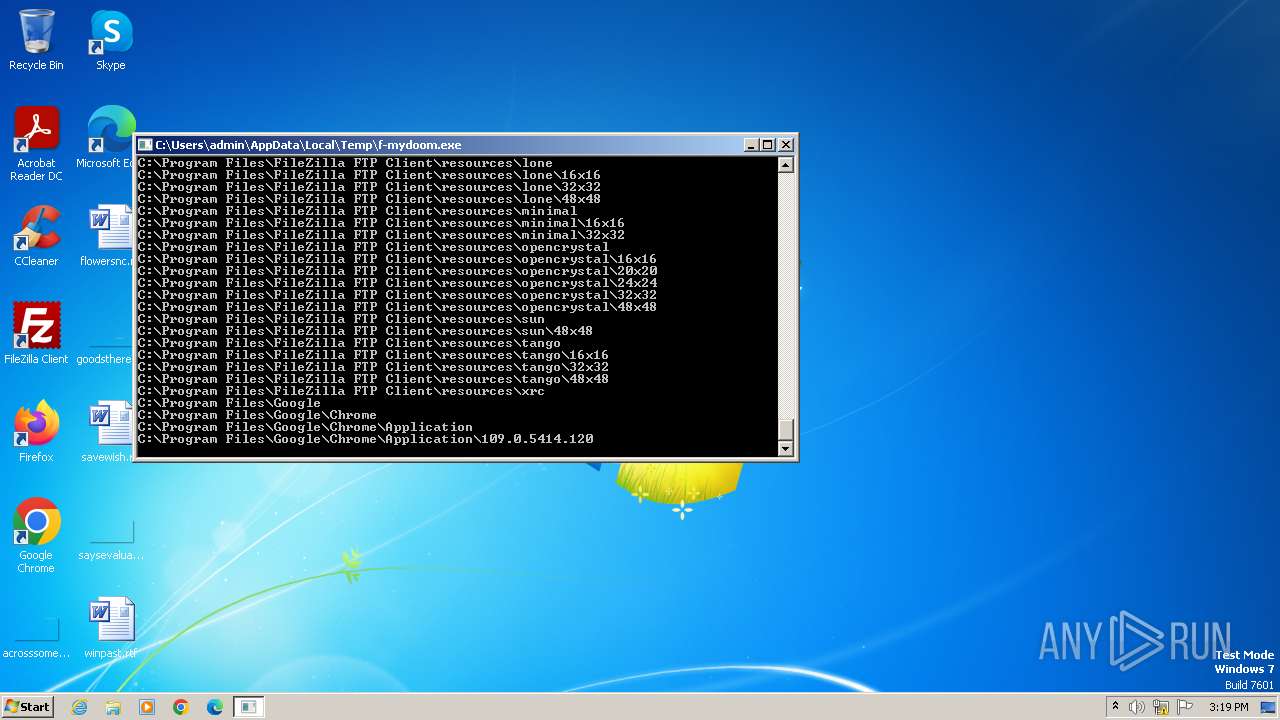Open the Action Center flag icon
The image size is (1280, 720).
point(1185,707)
